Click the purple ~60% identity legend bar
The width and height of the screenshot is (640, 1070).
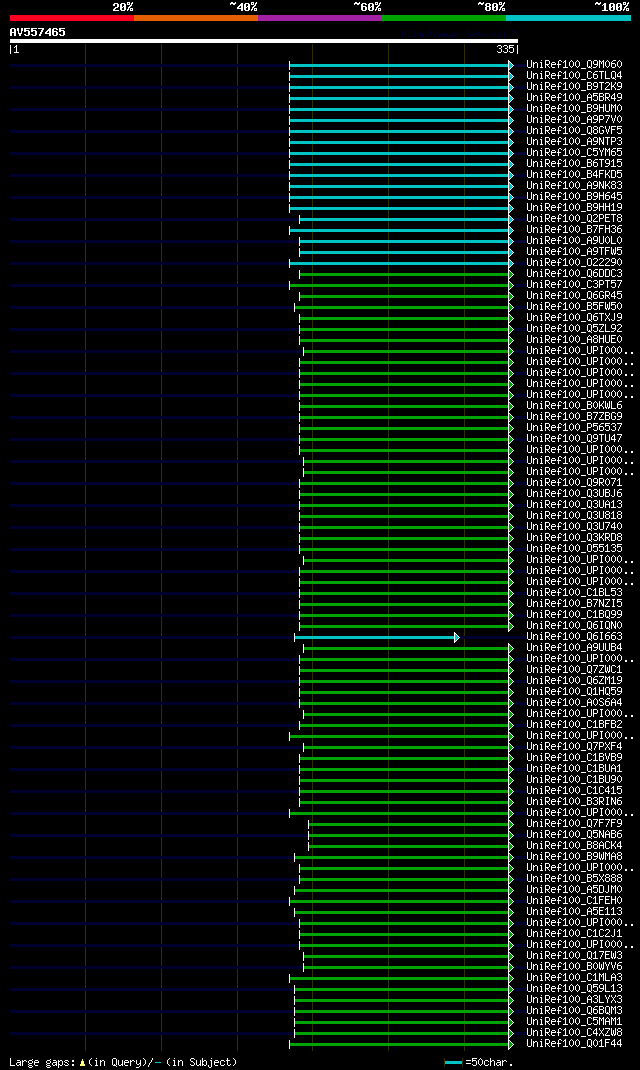pos(320,18)
